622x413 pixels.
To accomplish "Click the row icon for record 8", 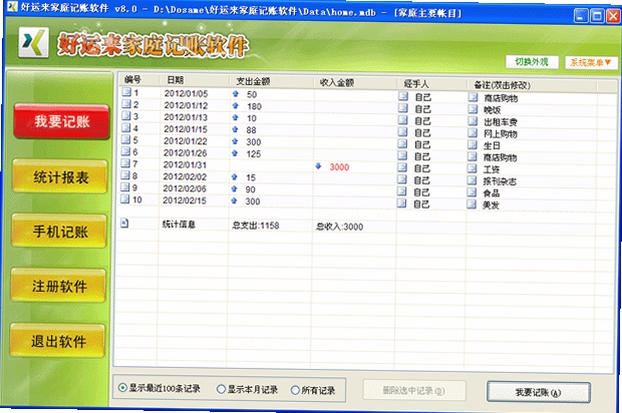I will (125, 175).
